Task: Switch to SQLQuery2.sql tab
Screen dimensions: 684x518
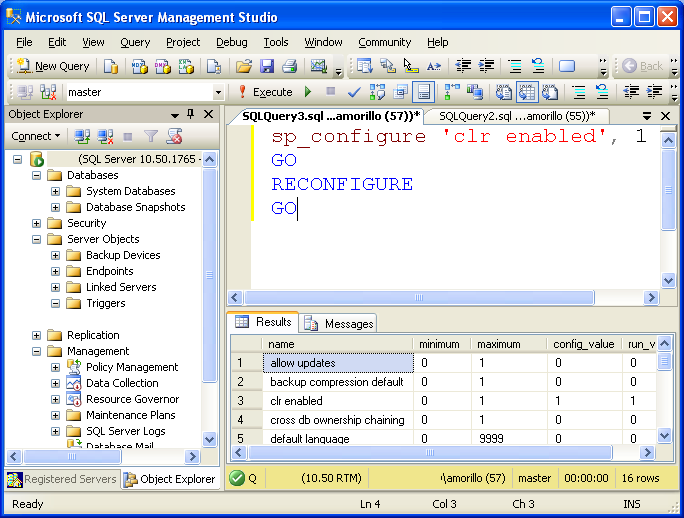Action: click(x=516, y=116)
